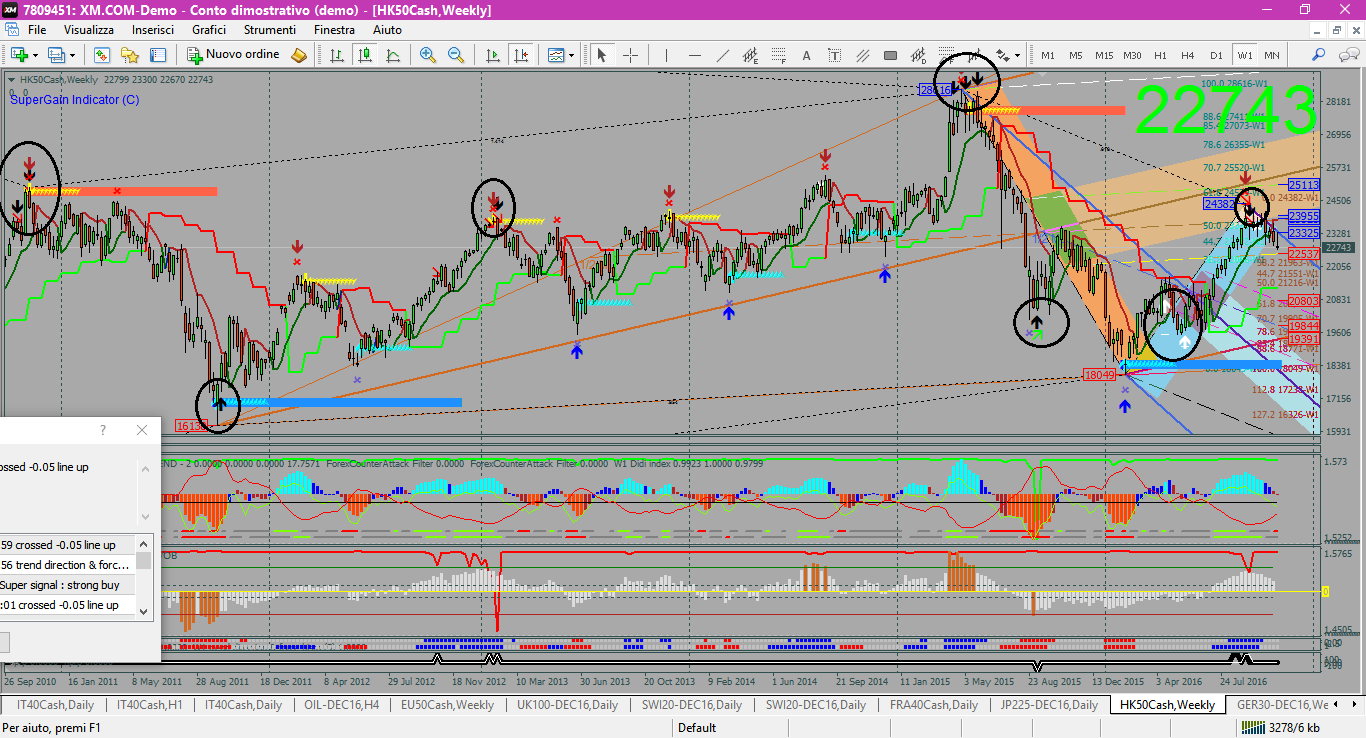The width and height of the screenshot is (1366, 738).
Task: Switch to M1 timeframe
Action: [x=1048, y=55]
